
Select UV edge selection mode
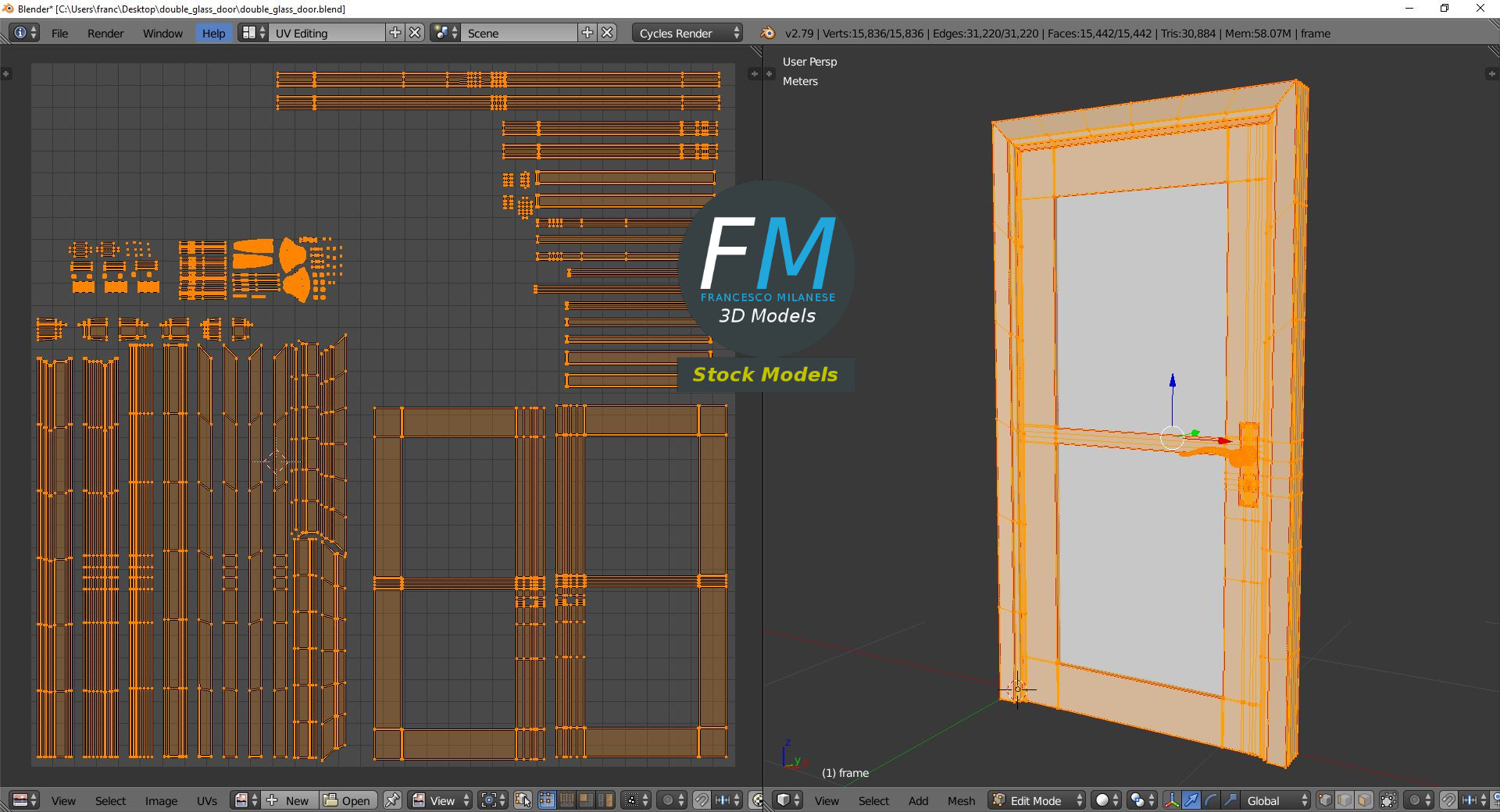pos(566,800)
